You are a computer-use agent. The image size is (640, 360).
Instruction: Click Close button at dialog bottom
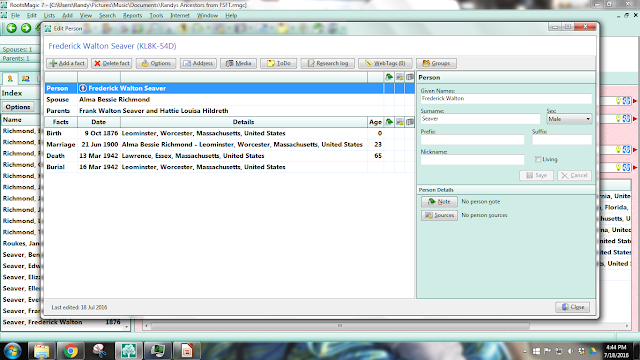click(x=573, y=307)
